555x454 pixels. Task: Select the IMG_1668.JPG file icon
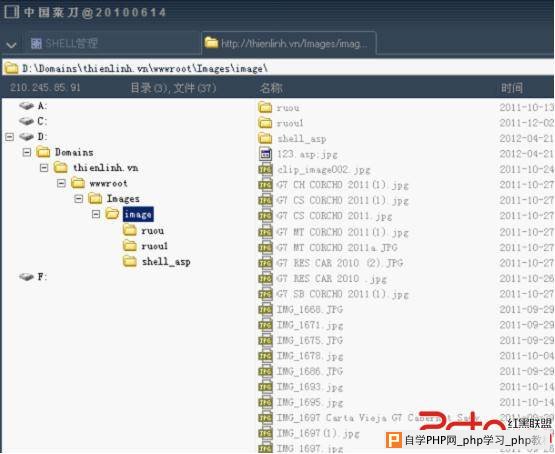(x=265, y=309)
